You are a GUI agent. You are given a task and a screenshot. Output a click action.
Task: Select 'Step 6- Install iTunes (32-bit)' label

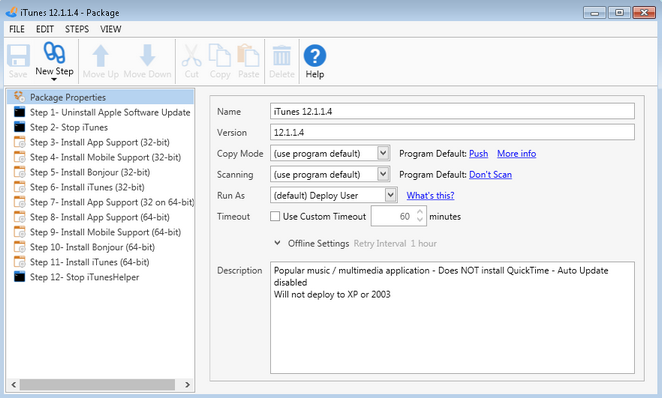pos(87,187)
